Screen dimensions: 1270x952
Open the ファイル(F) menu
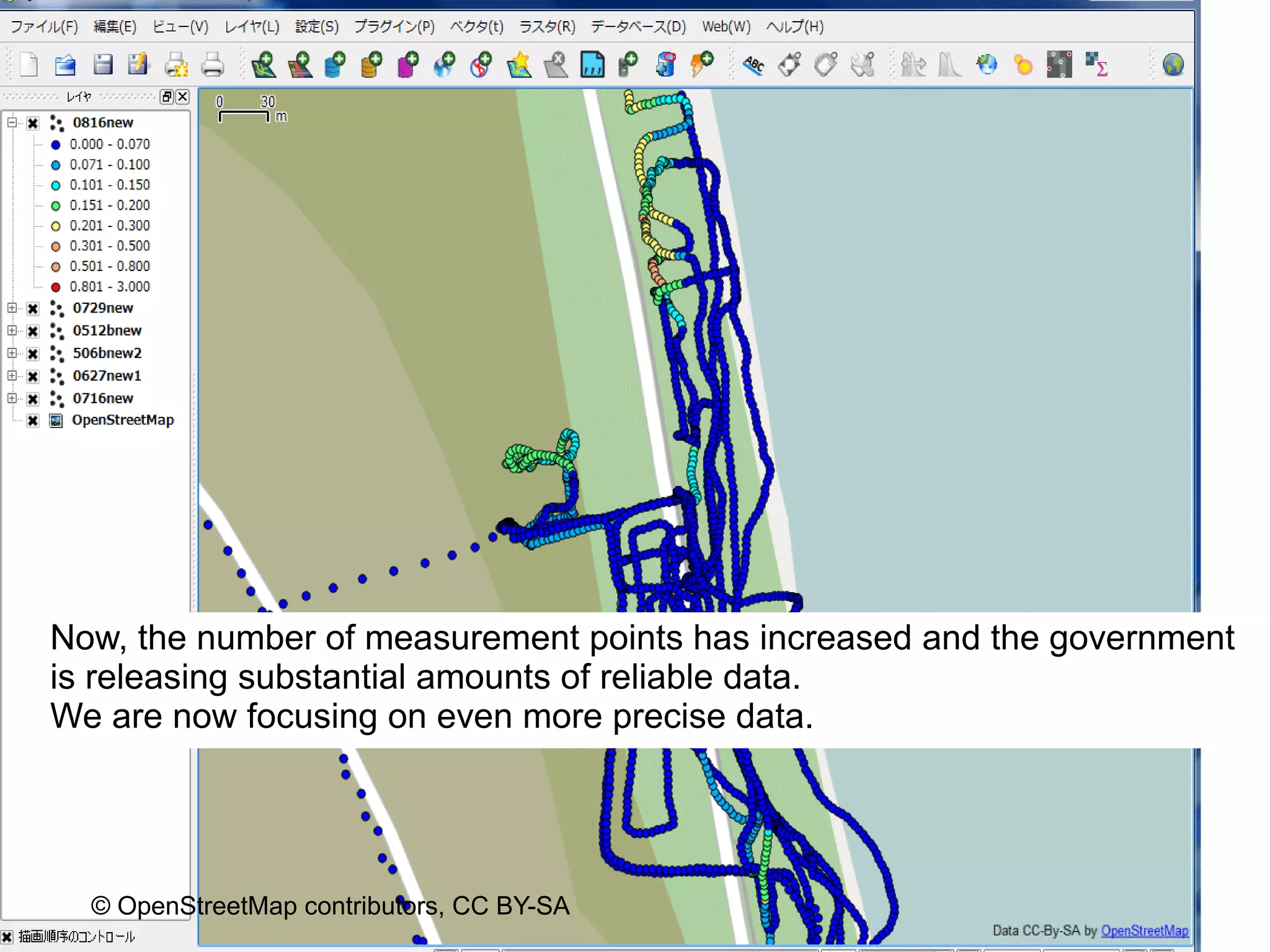[x=44, y=27]
